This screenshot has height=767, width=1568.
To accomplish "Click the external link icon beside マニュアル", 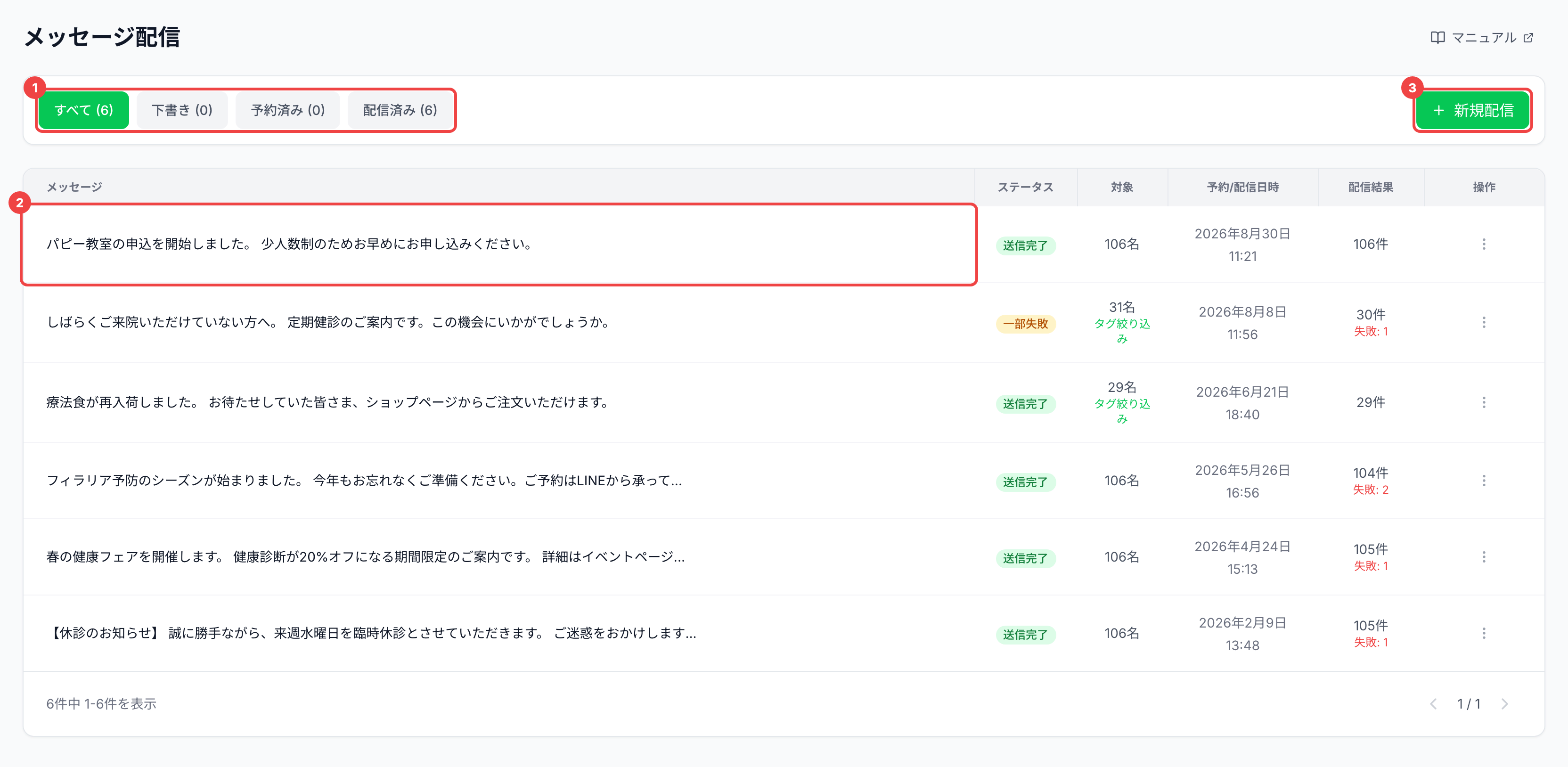I will [x=1528, y=38].
